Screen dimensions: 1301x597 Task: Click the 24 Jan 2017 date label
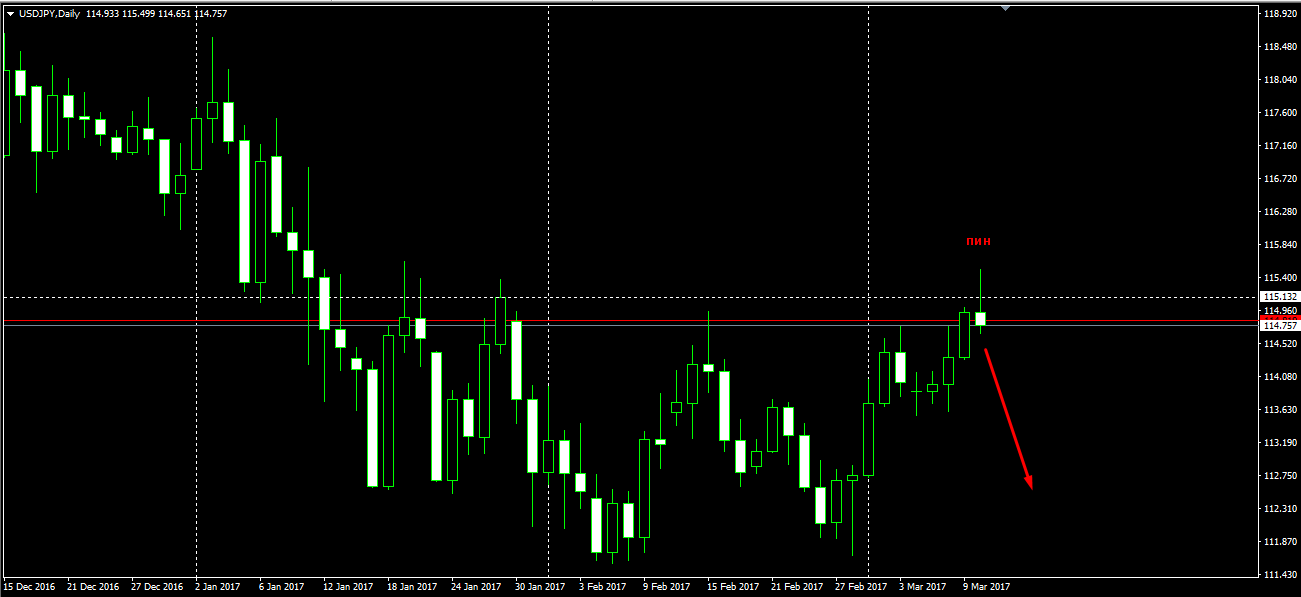click(476, 587)
